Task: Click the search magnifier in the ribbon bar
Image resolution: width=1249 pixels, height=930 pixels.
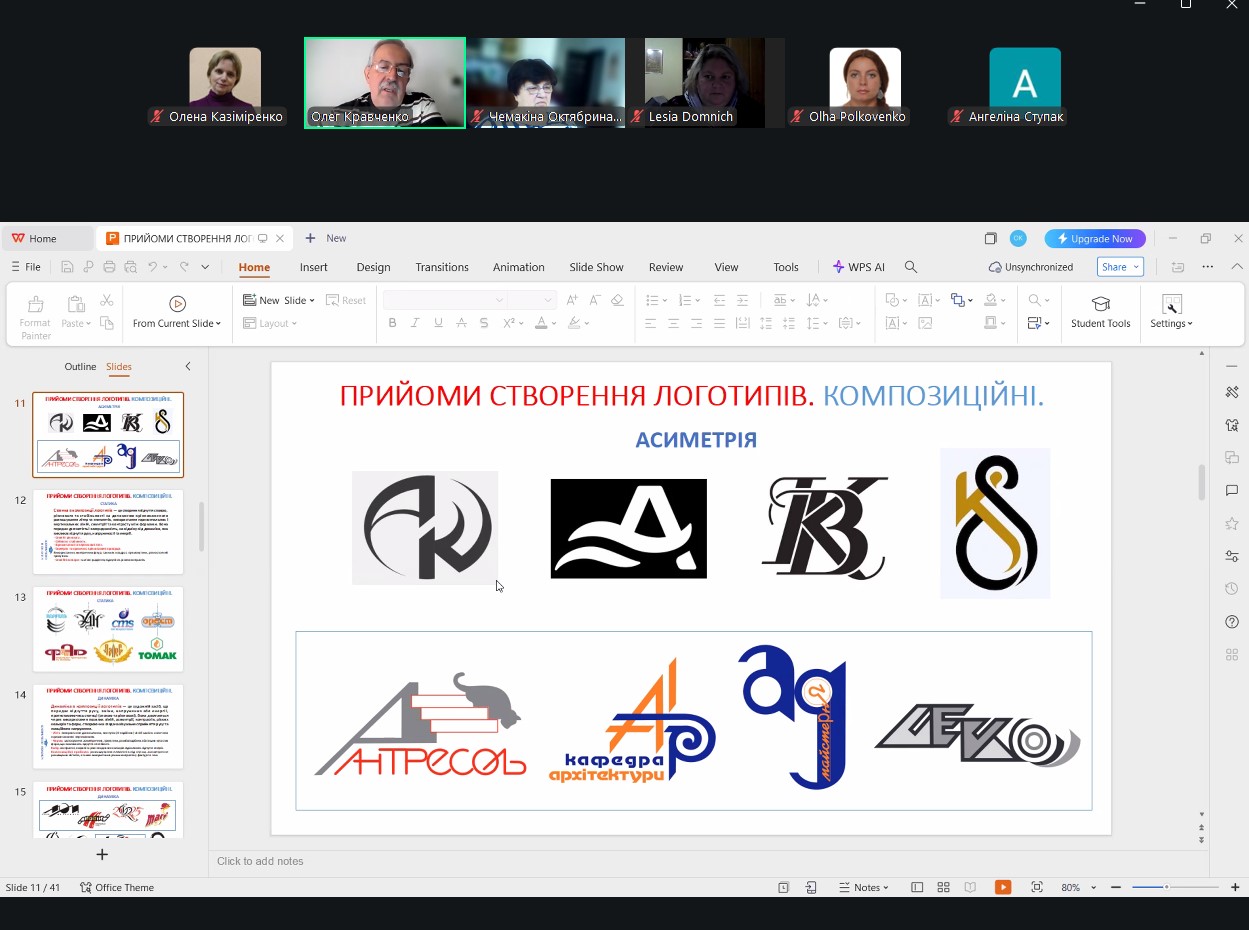Action: 911,267
